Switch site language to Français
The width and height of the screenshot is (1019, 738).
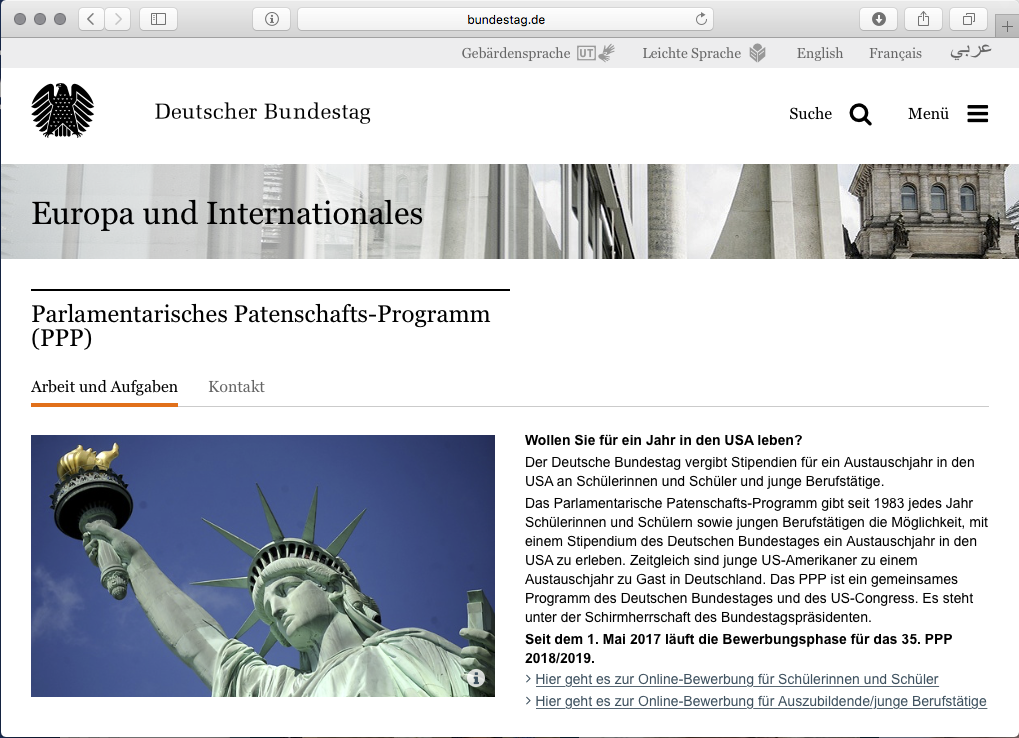point(896,53)
